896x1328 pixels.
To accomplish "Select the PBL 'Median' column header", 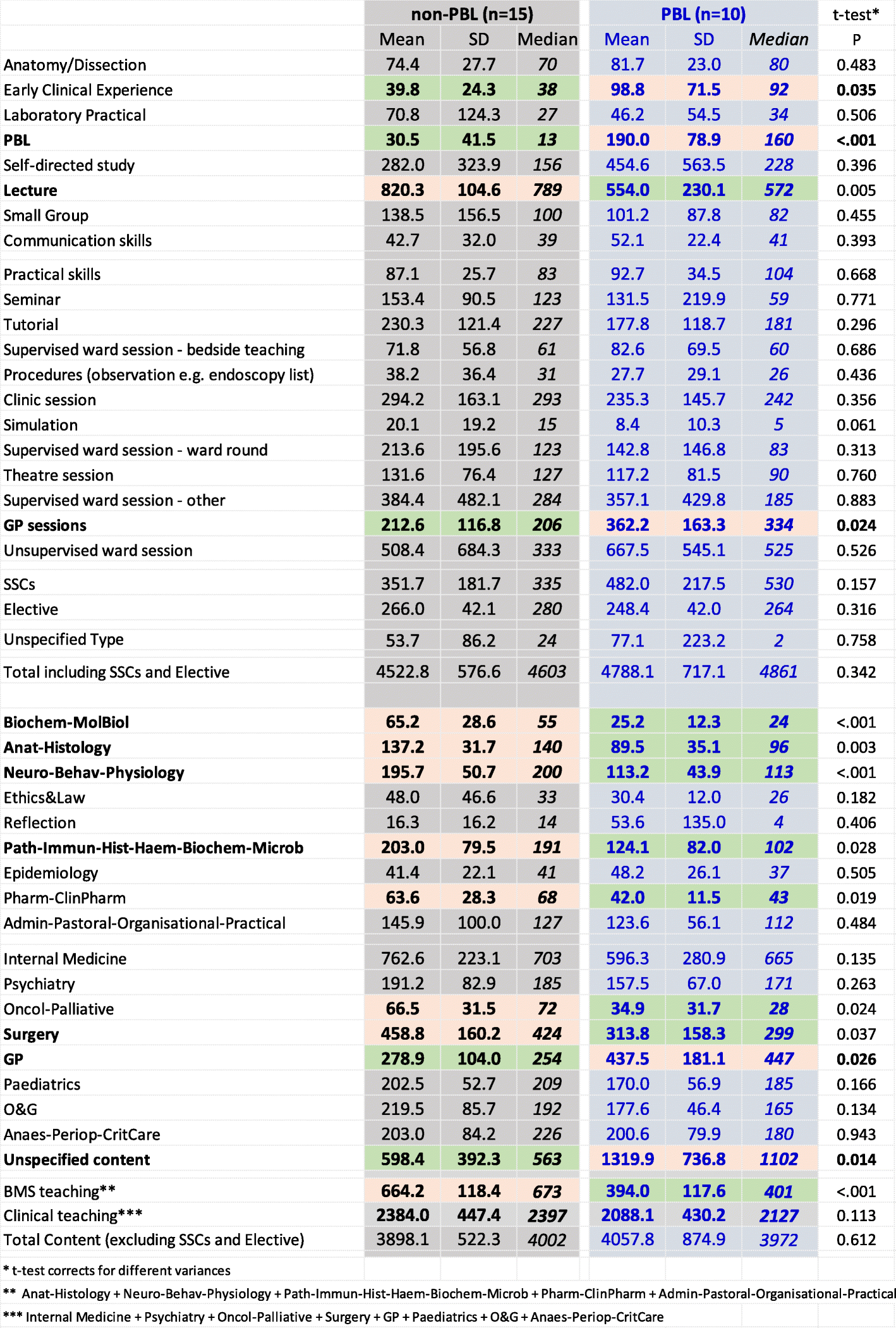I will 778,39.
